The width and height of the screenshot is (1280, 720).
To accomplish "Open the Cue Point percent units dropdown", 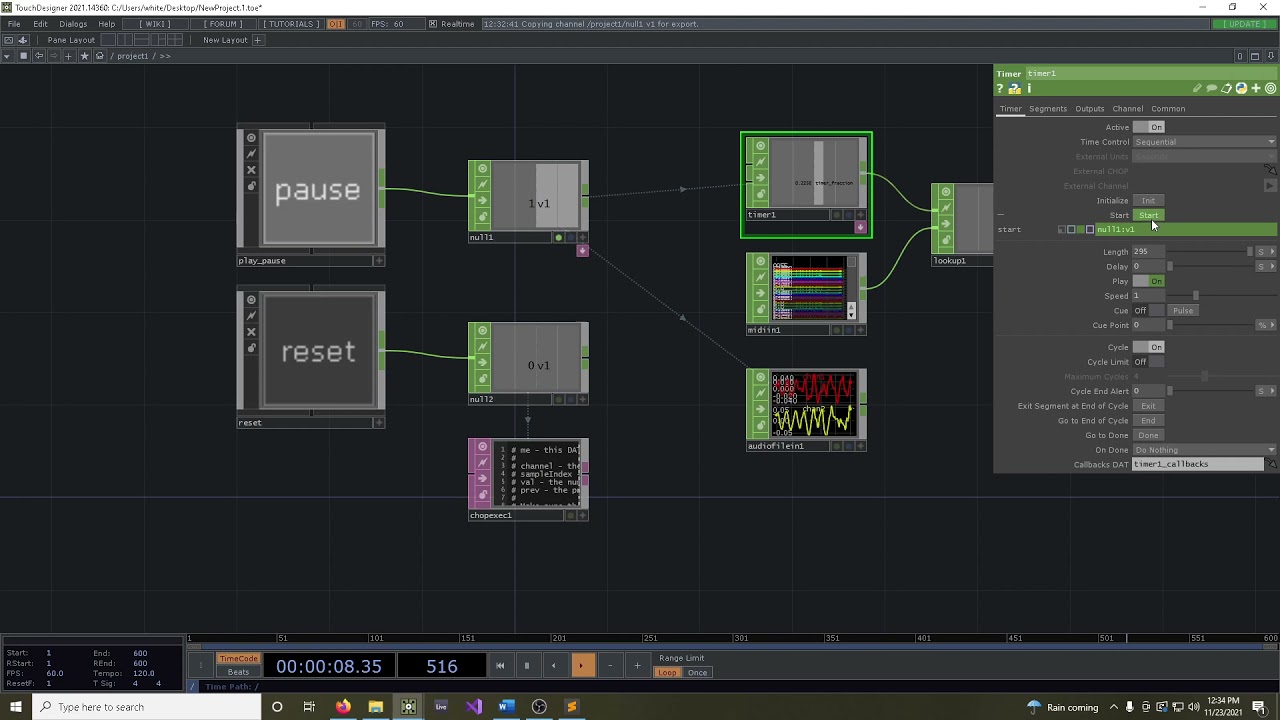I will pos(1266,325).
